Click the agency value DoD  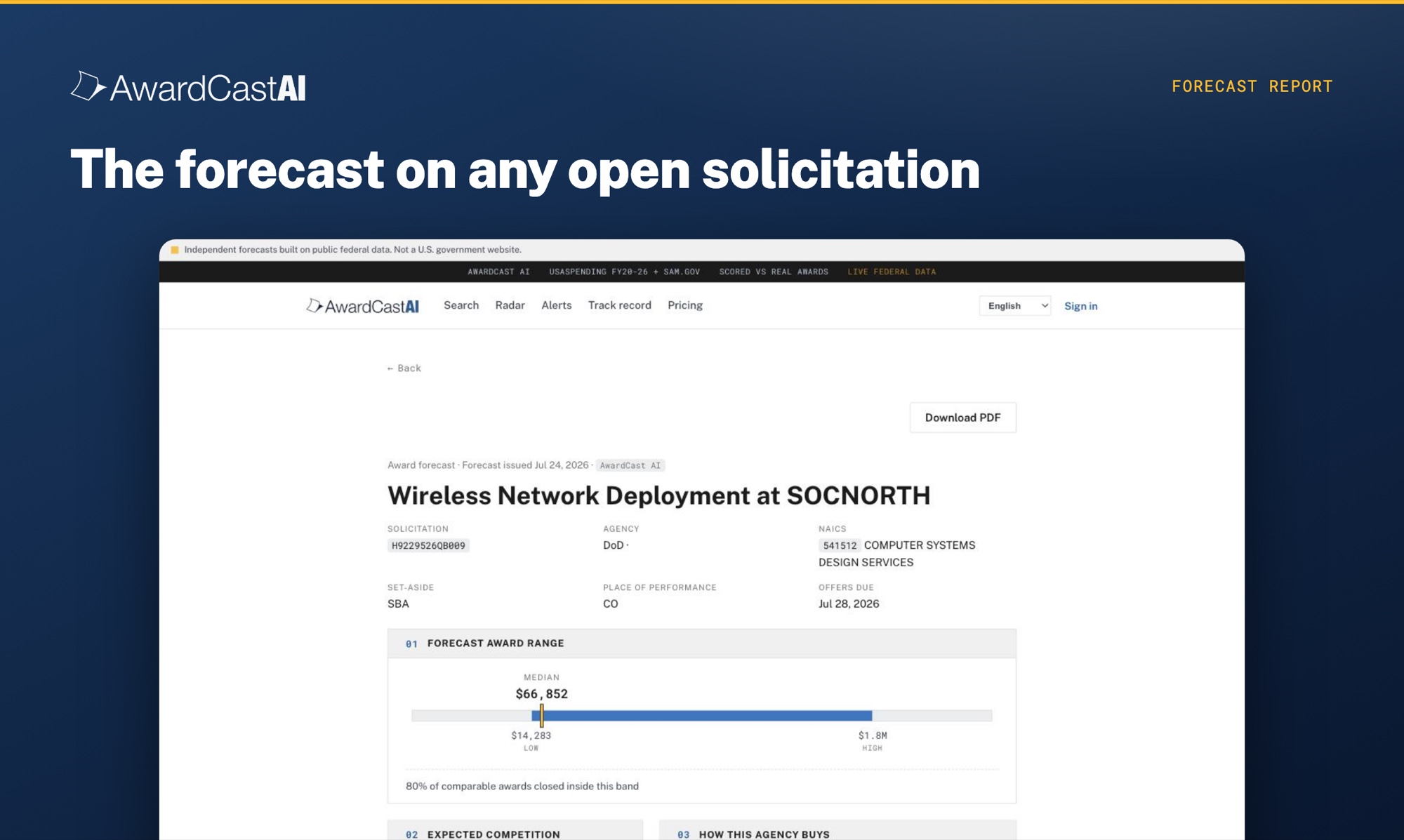tap(614, 545)
